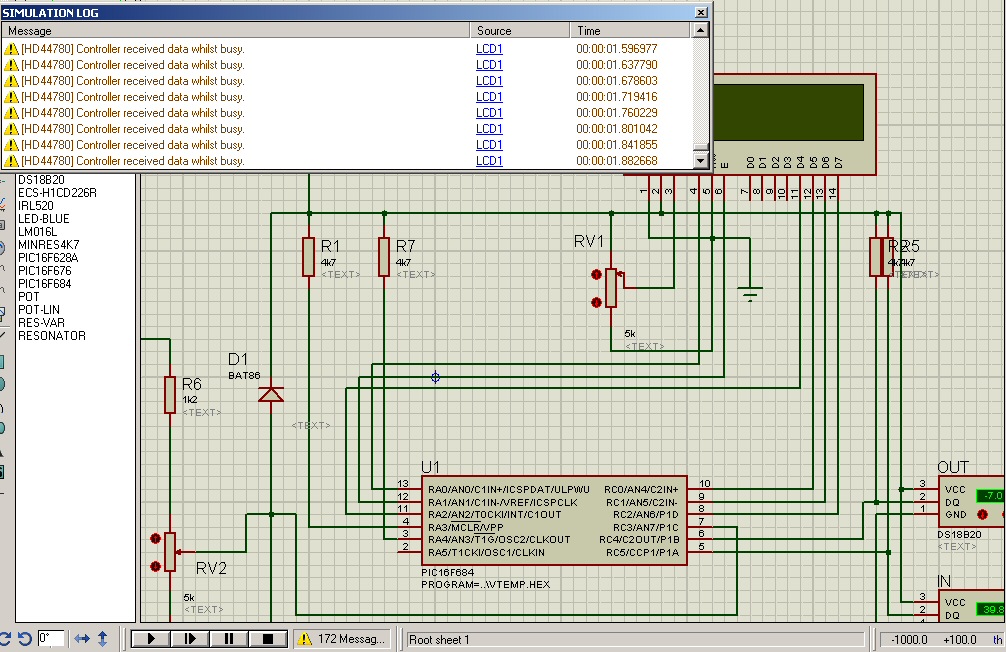The height and width of the screenshot is (652, 1006).
Task: Click the first LCD1 source link
Action: [489, 48]
